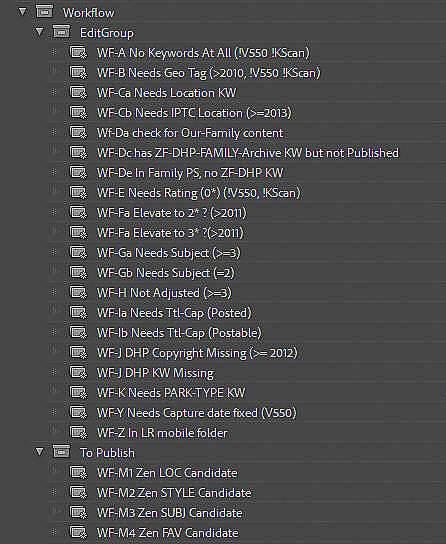Select 'WF-Gb Needs Subject (=2)'

(x=166, y=273)
